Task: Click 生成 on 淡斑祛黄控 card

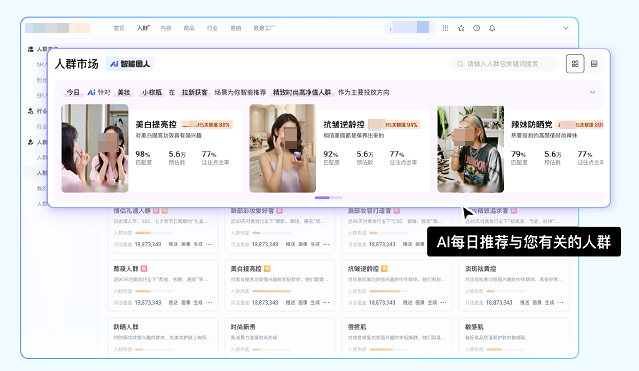Action: click(x=549, y=303)
